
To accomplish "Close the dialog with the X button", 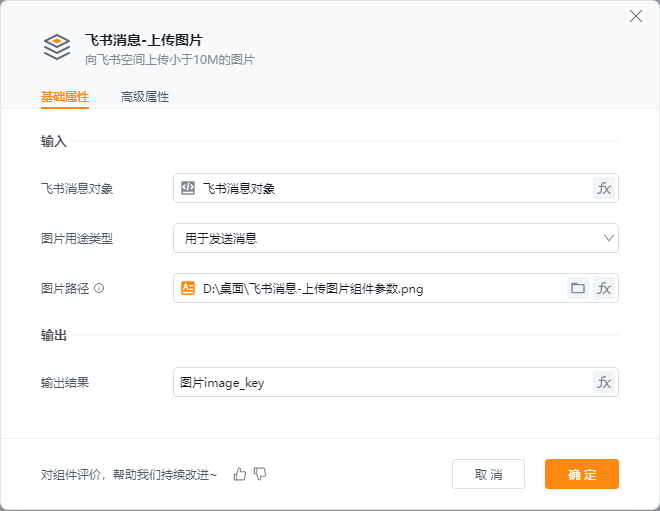I will pos(636,16).
